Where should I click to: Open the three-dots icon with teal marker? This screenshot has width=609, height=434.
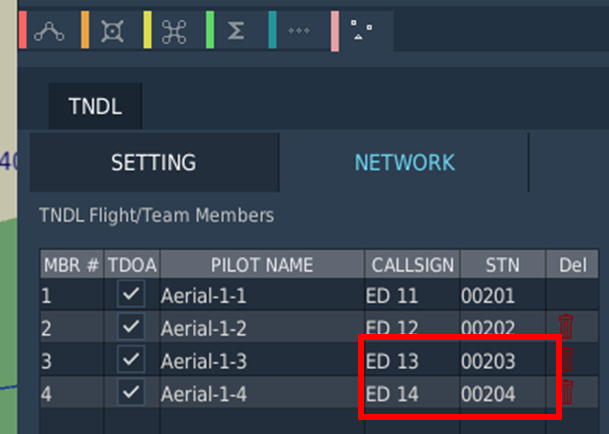click(299, 31)
